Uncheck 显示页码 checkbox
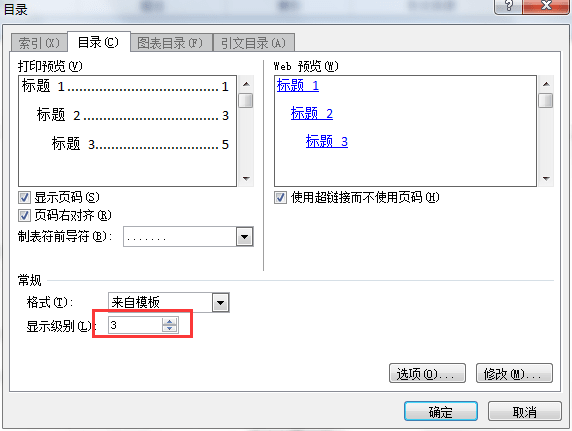572x431 pixels. [24, 198]
